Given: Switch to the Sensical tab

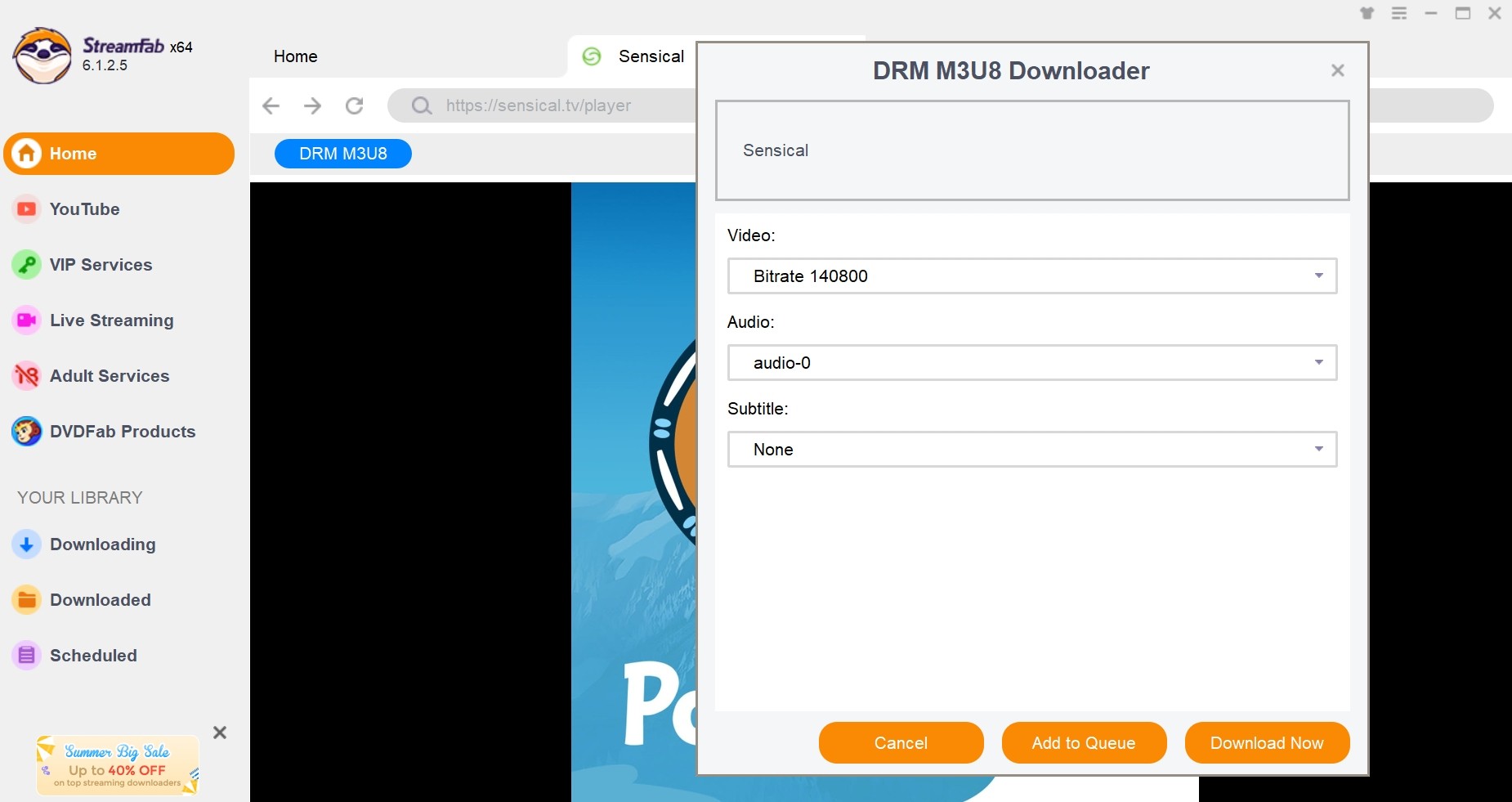Looking at the screenshot, I should (x=651, y=56).
